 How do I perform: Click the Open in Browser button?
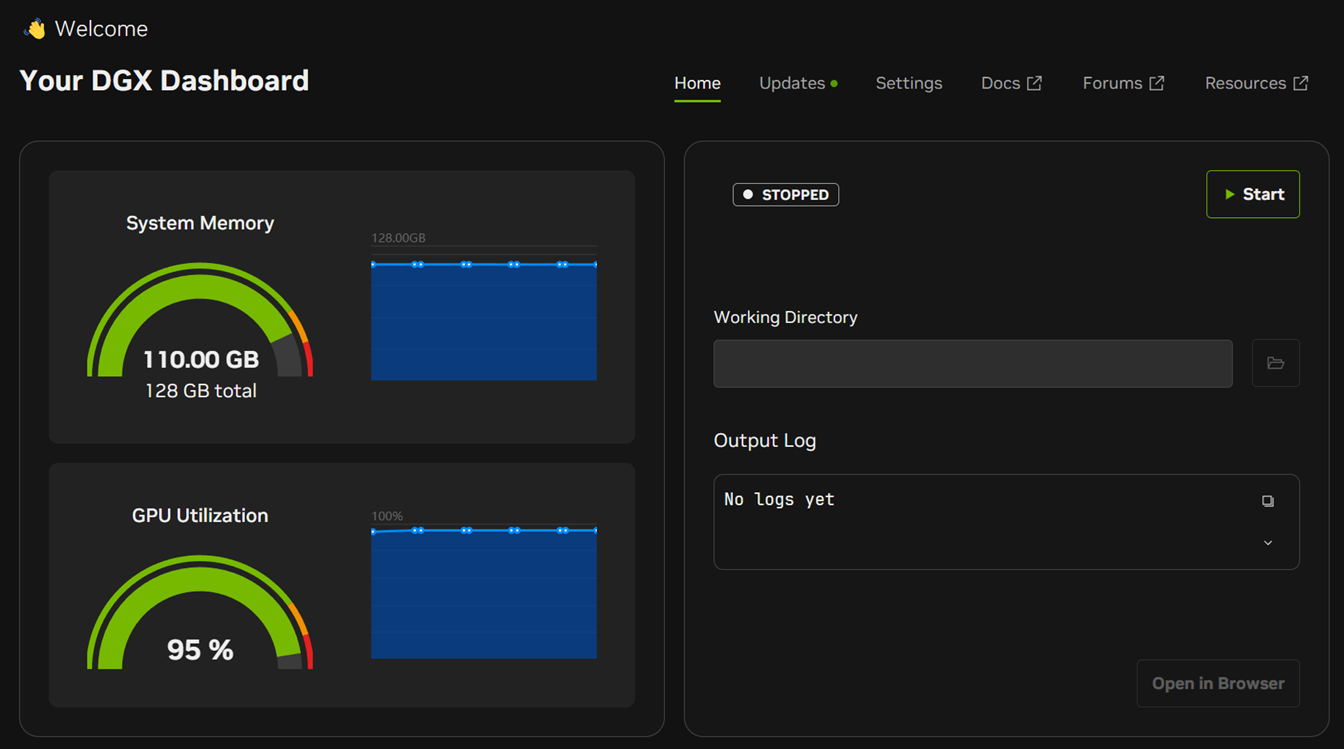pos(1218,683)
